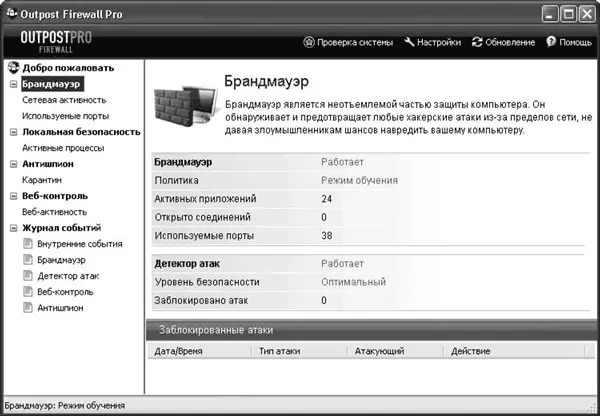Click the log icon beside Веб-контроль entry
This screenshot has height=416, width=600.
(x=28, y=292)
